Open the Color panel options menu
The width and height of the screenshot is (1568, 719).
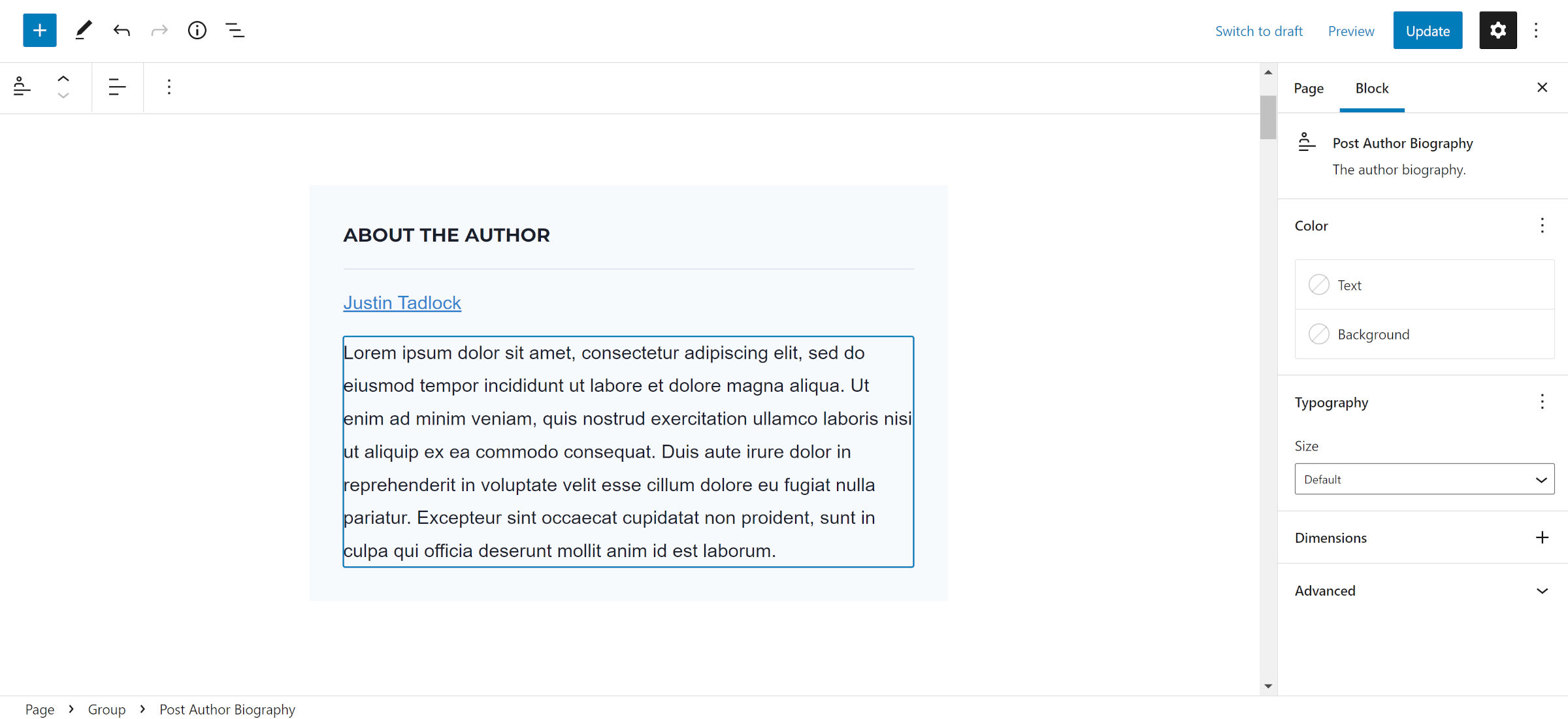(x=1542, y=226)
